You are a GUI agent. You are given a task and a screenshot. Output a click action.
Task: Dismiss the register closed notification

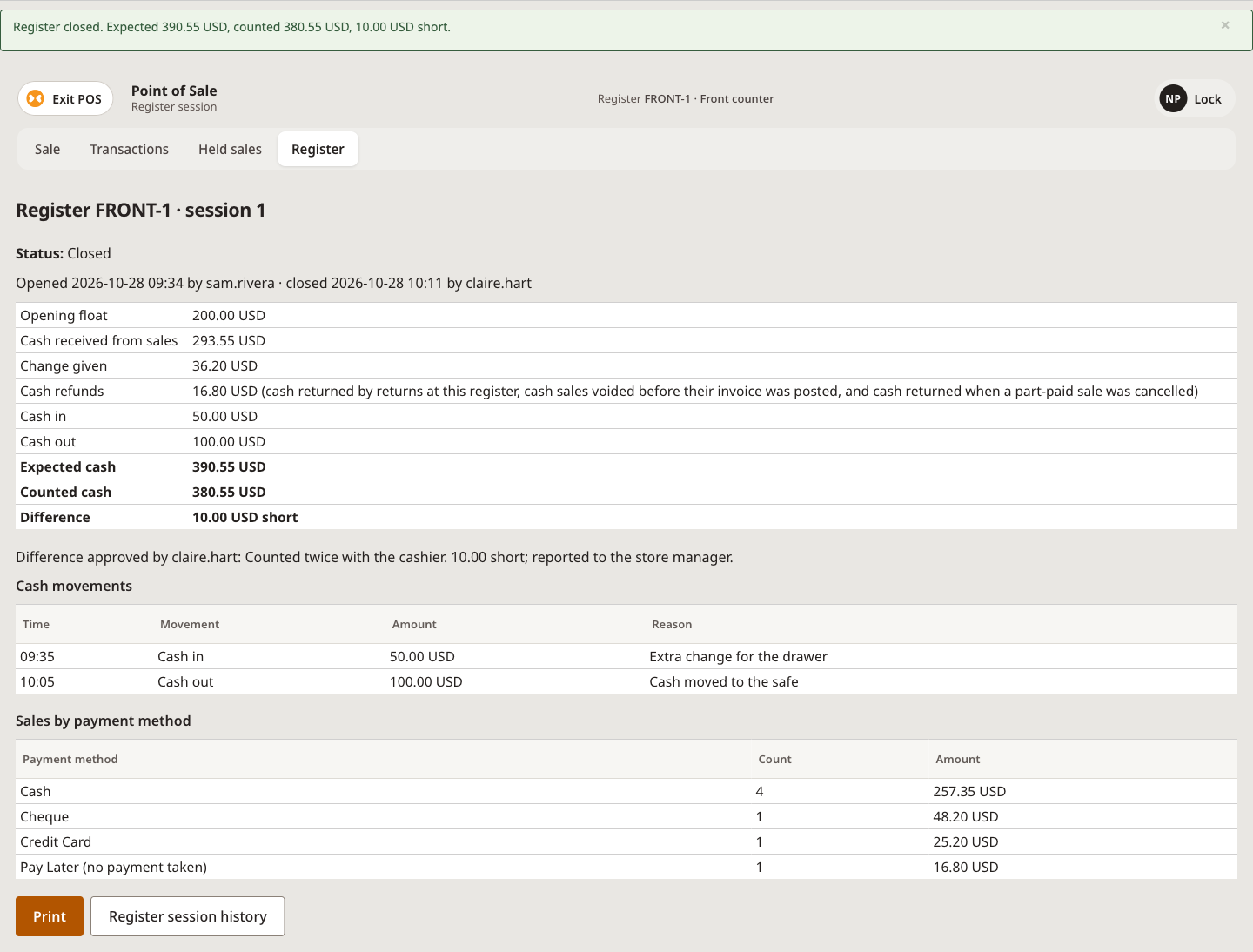point(1225,25)
